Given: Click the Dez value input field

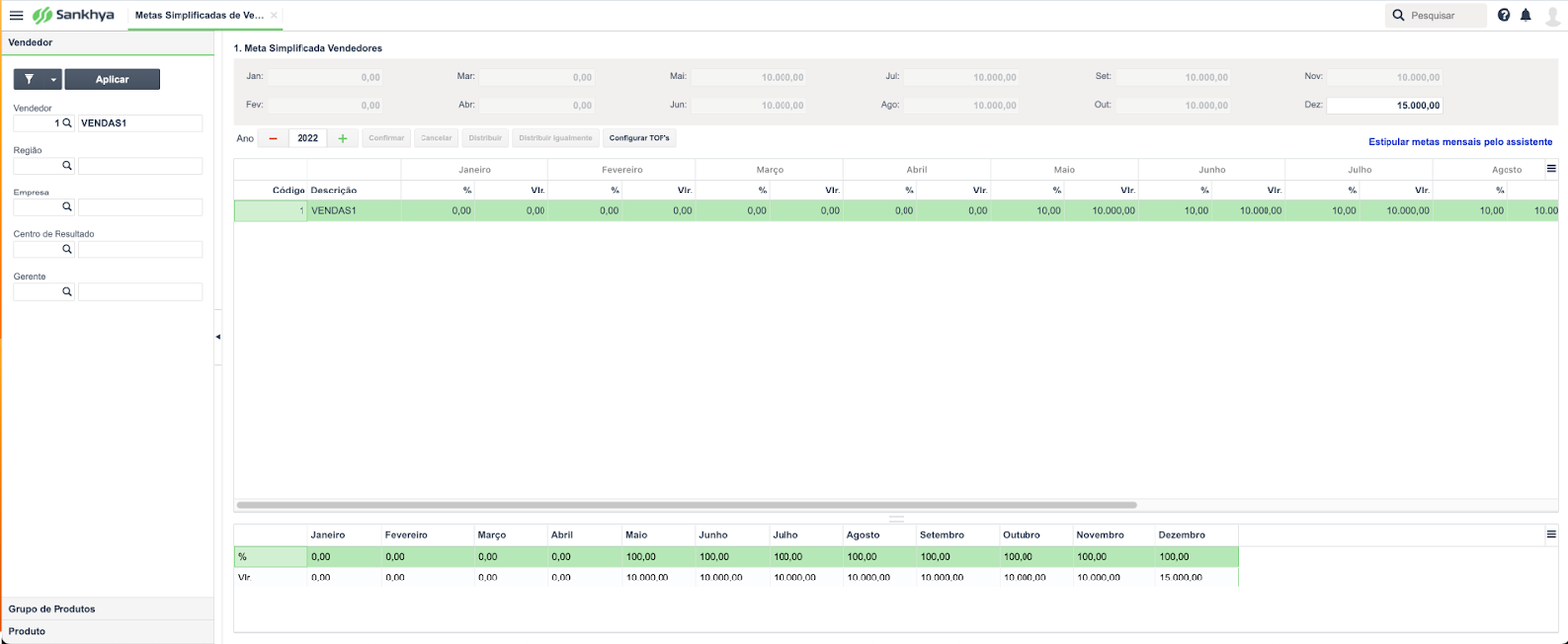Looking at the screenshot, I should click(x=1385, y=105).
